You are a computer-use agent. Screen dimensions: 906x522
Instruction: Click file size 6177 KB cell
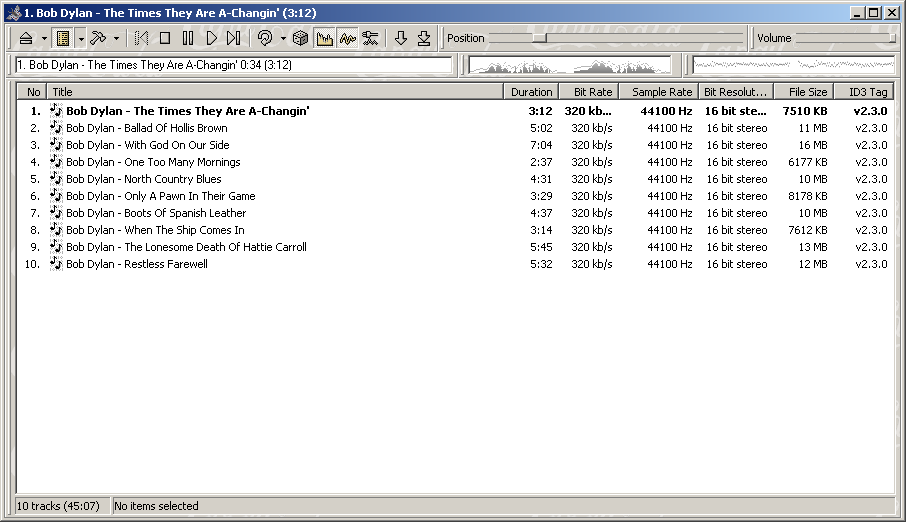click(807, 162)
